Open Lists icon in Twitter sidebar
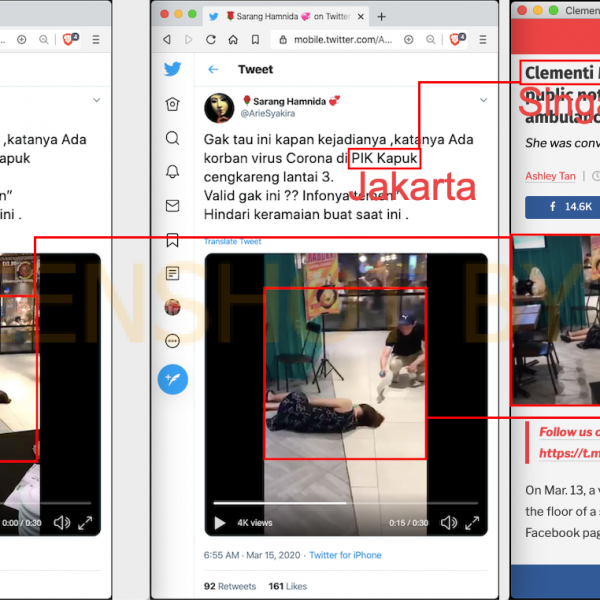Screen dimensions: 600x600 click(x=172, y=273)
